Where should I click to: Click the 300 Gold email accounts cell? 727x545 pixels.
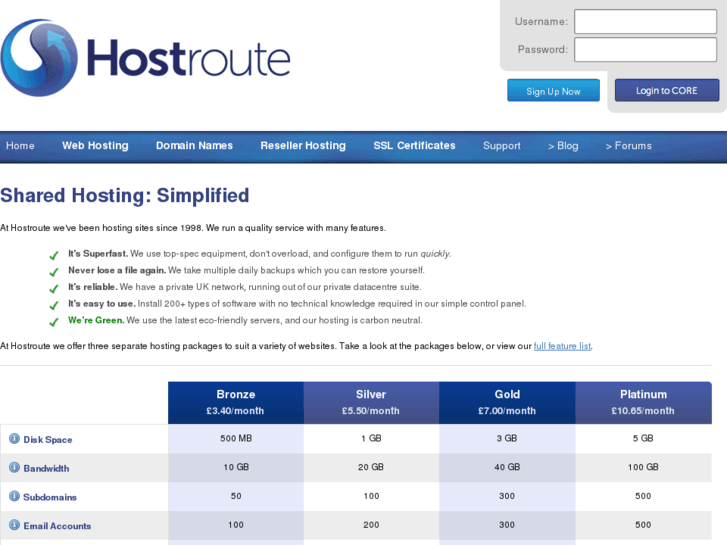tap(507, 525)
